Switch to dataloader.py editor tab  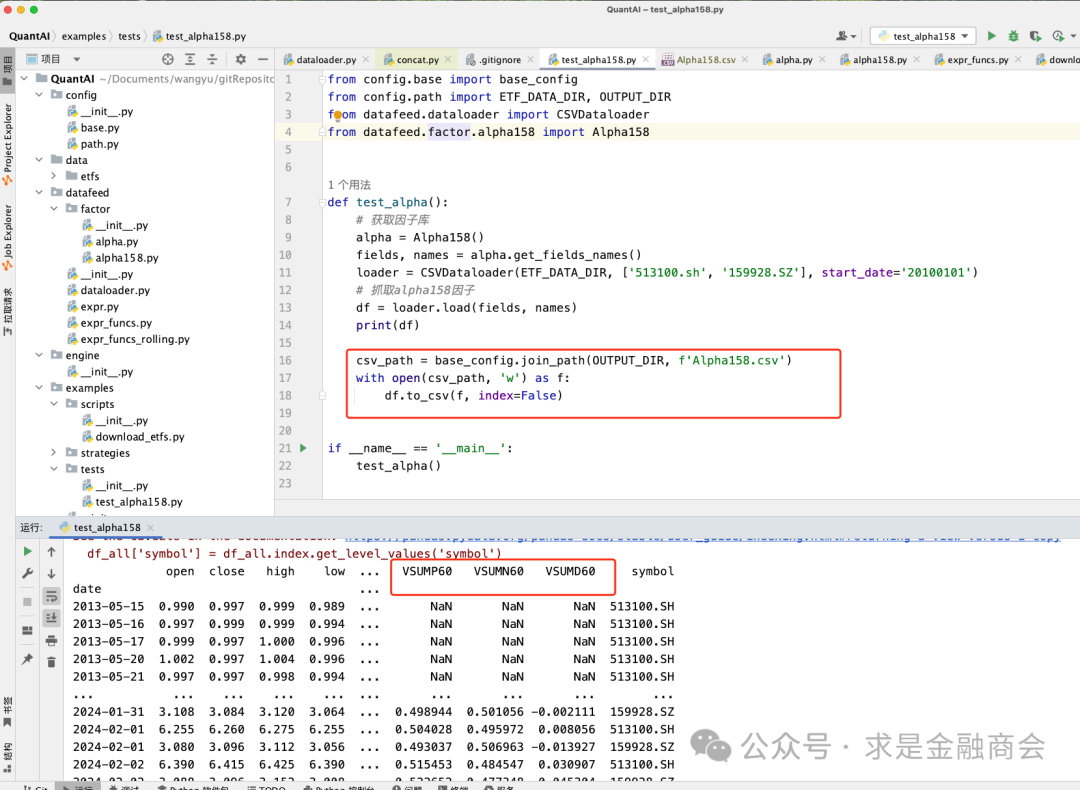tap(326, 60)
